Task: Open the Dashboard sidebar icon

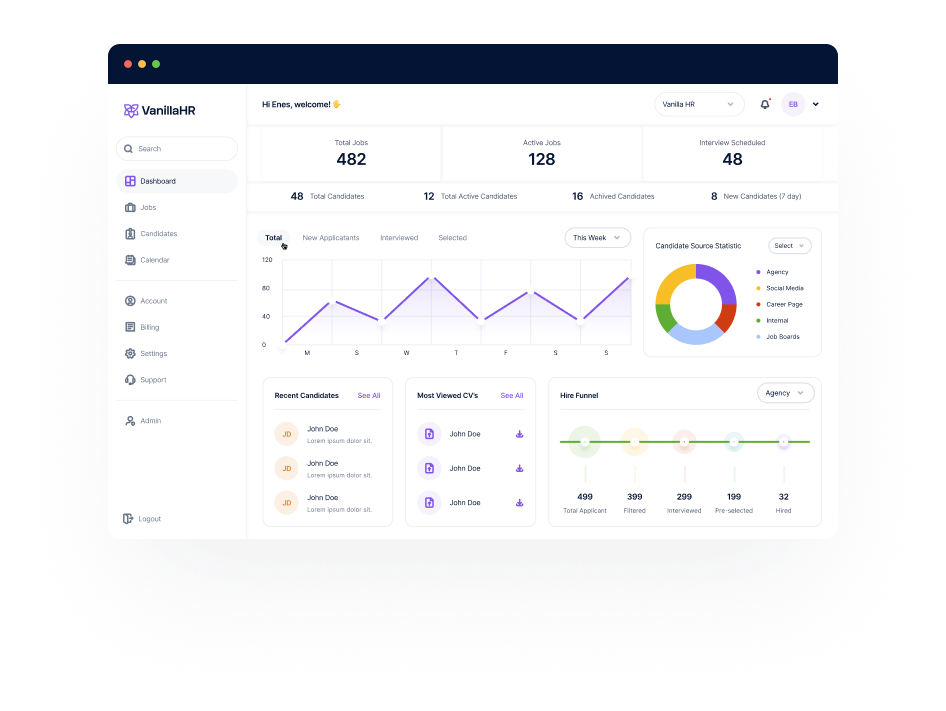Action: pos(130,181)
